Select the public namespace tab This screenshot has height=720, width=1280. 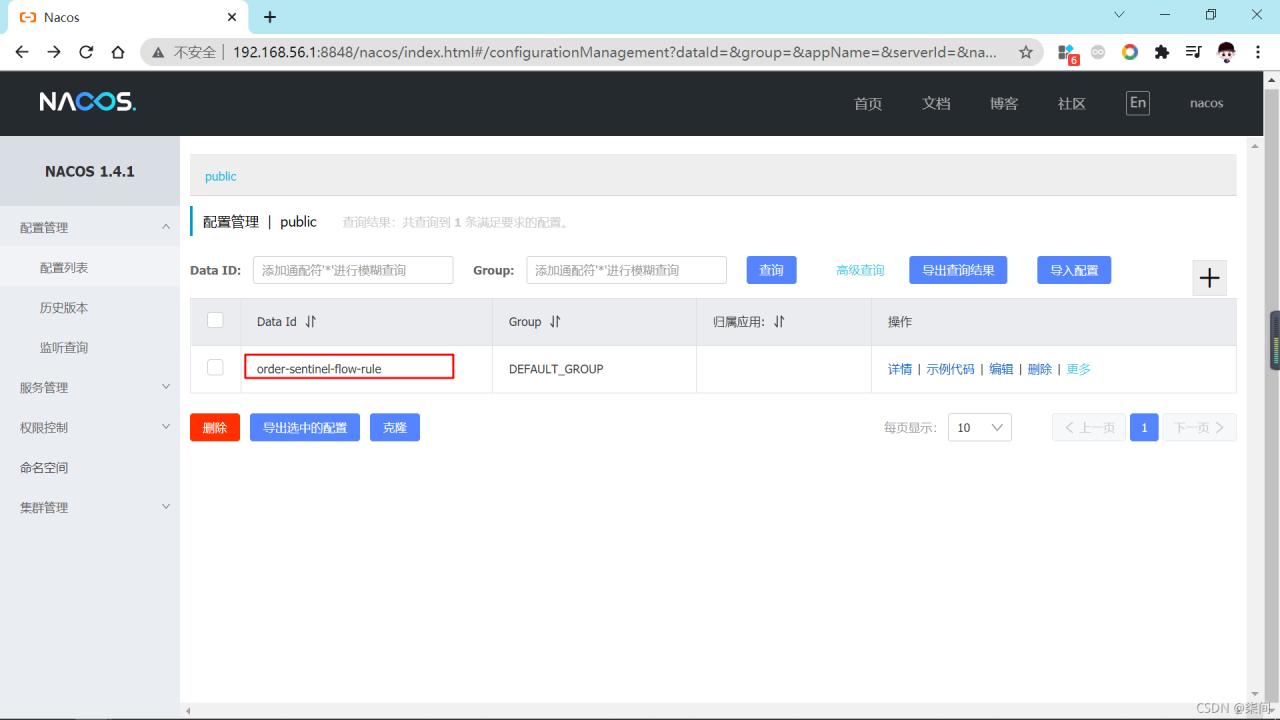221,176
